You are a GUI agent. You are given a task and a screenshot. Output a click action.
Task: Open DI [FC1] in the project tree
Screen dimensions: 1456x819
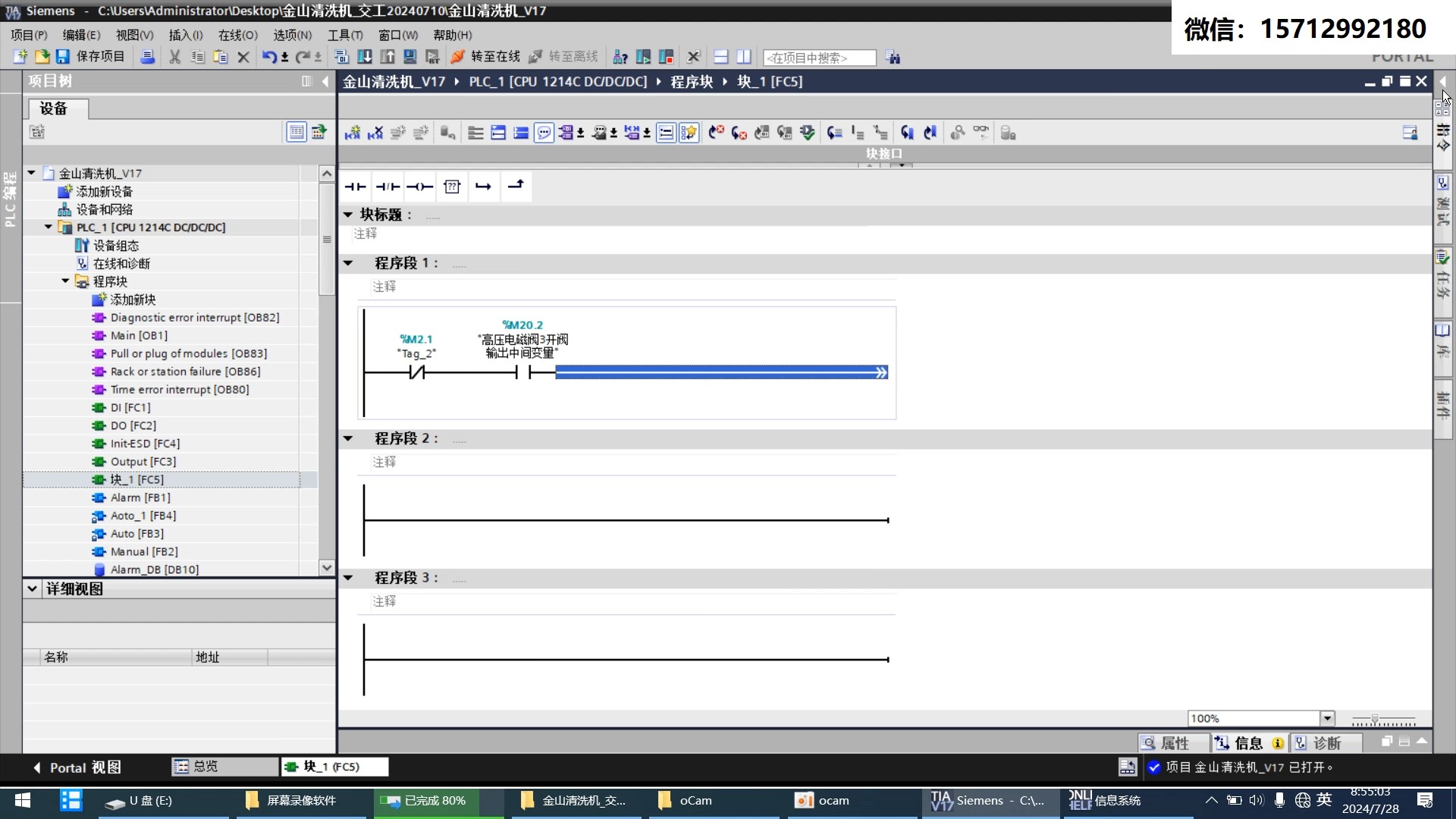coord(130,407)
